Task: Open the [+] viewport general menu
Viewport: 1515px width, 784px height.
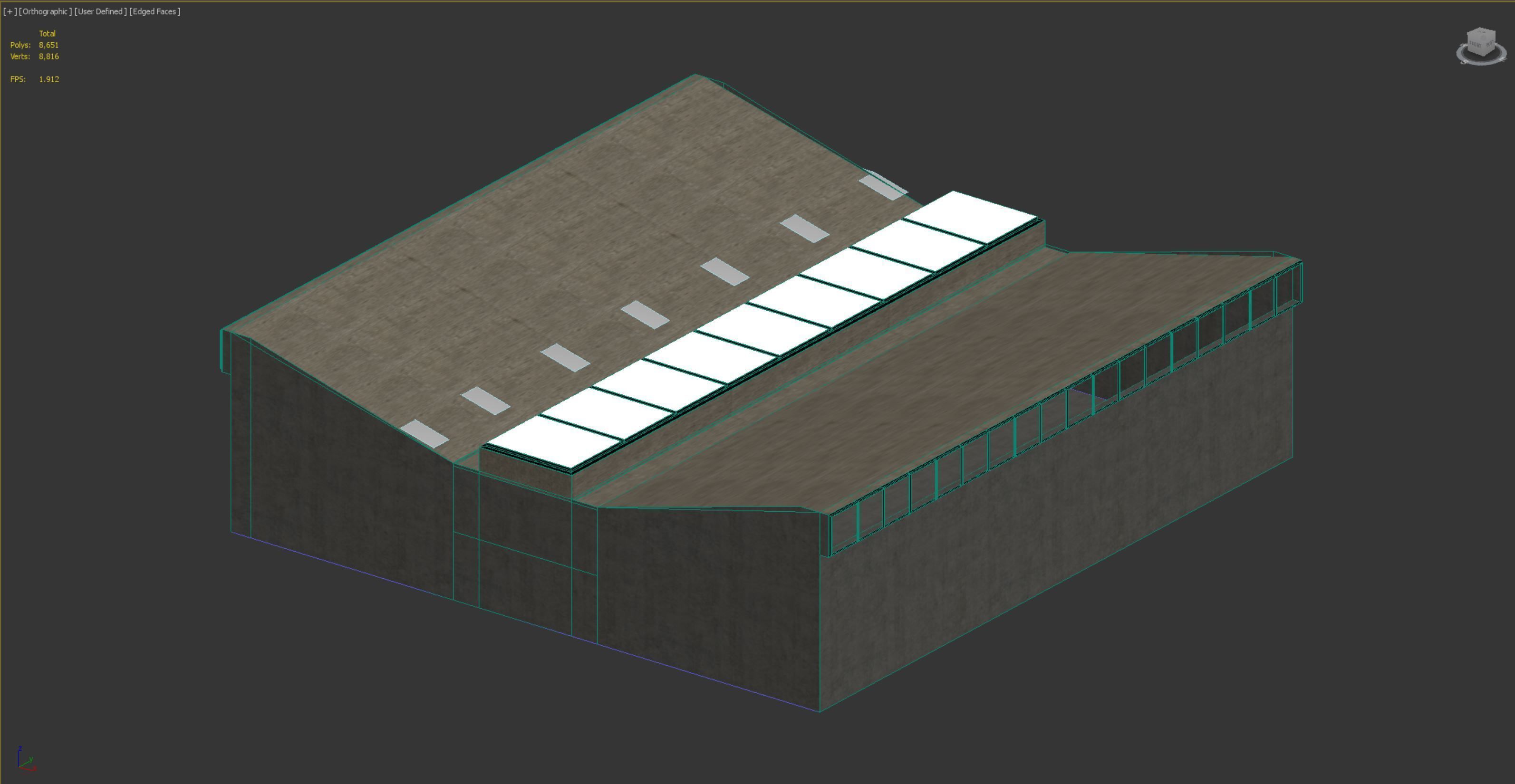Action: [x=10, y=11]
